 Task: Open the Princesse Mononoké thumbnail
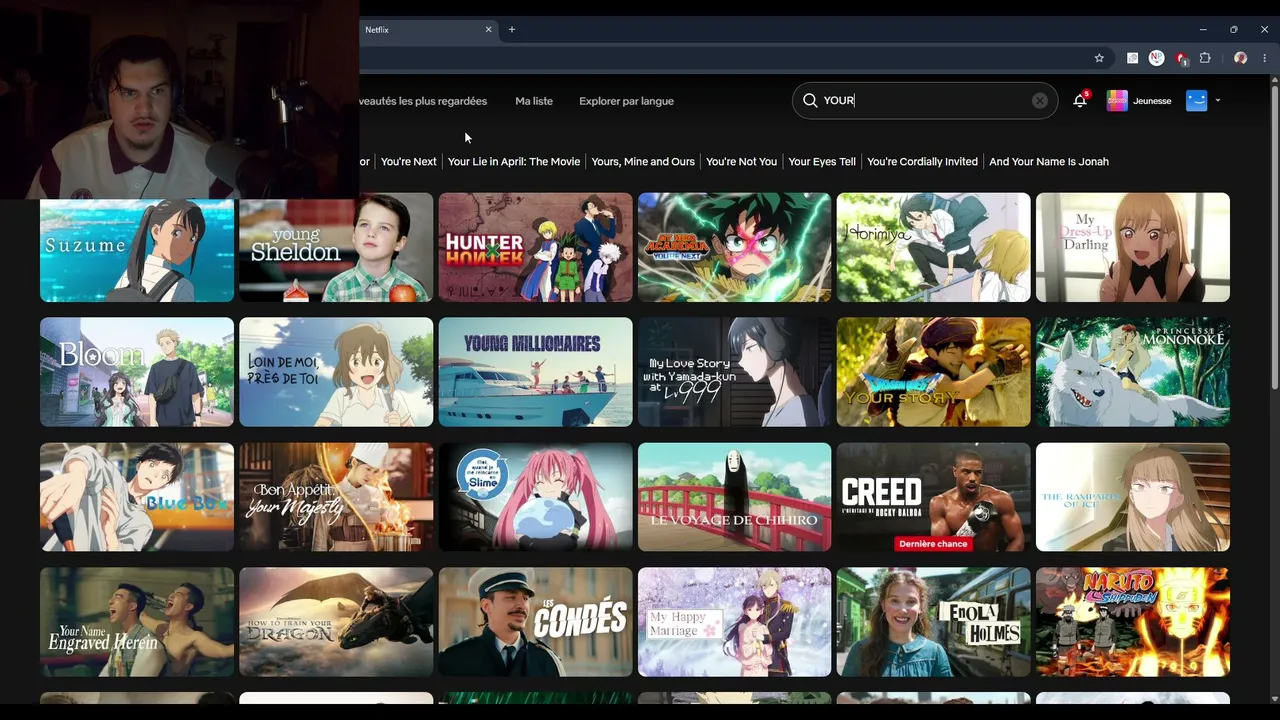1133,372
